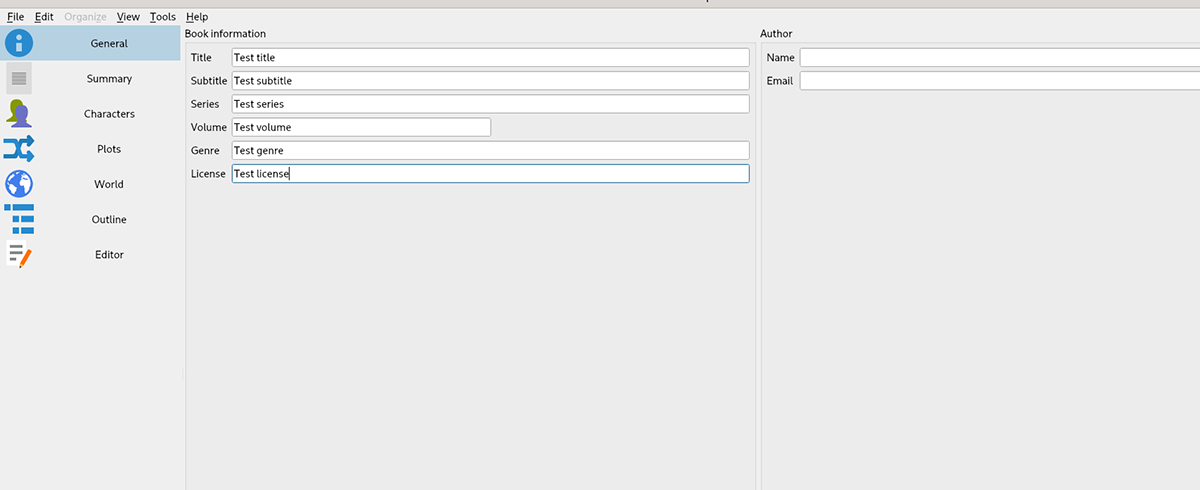
Task: Switch to the Outline tab label
Action: click(109, 220)
